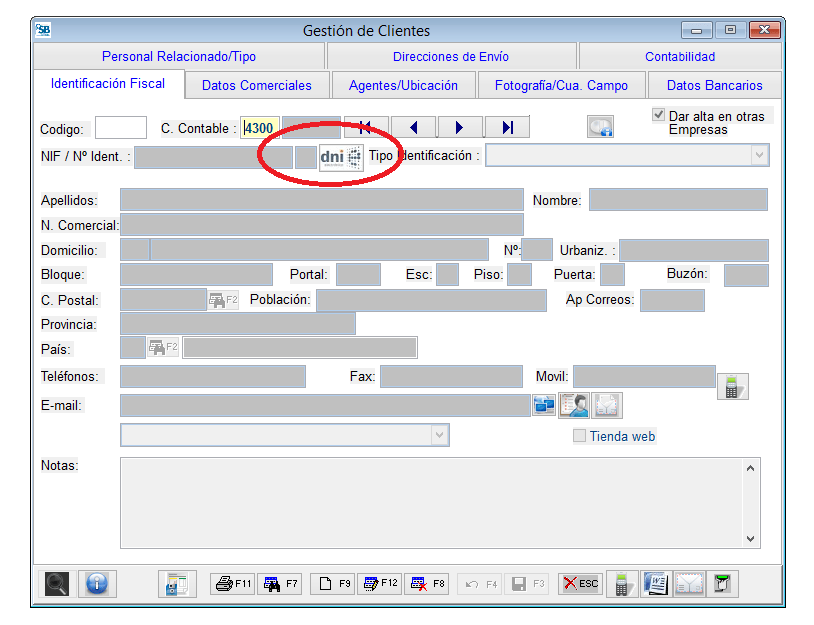Open the Datos Bancarios tab
Viewport: 814px width, 625px height.
point(714,85)
